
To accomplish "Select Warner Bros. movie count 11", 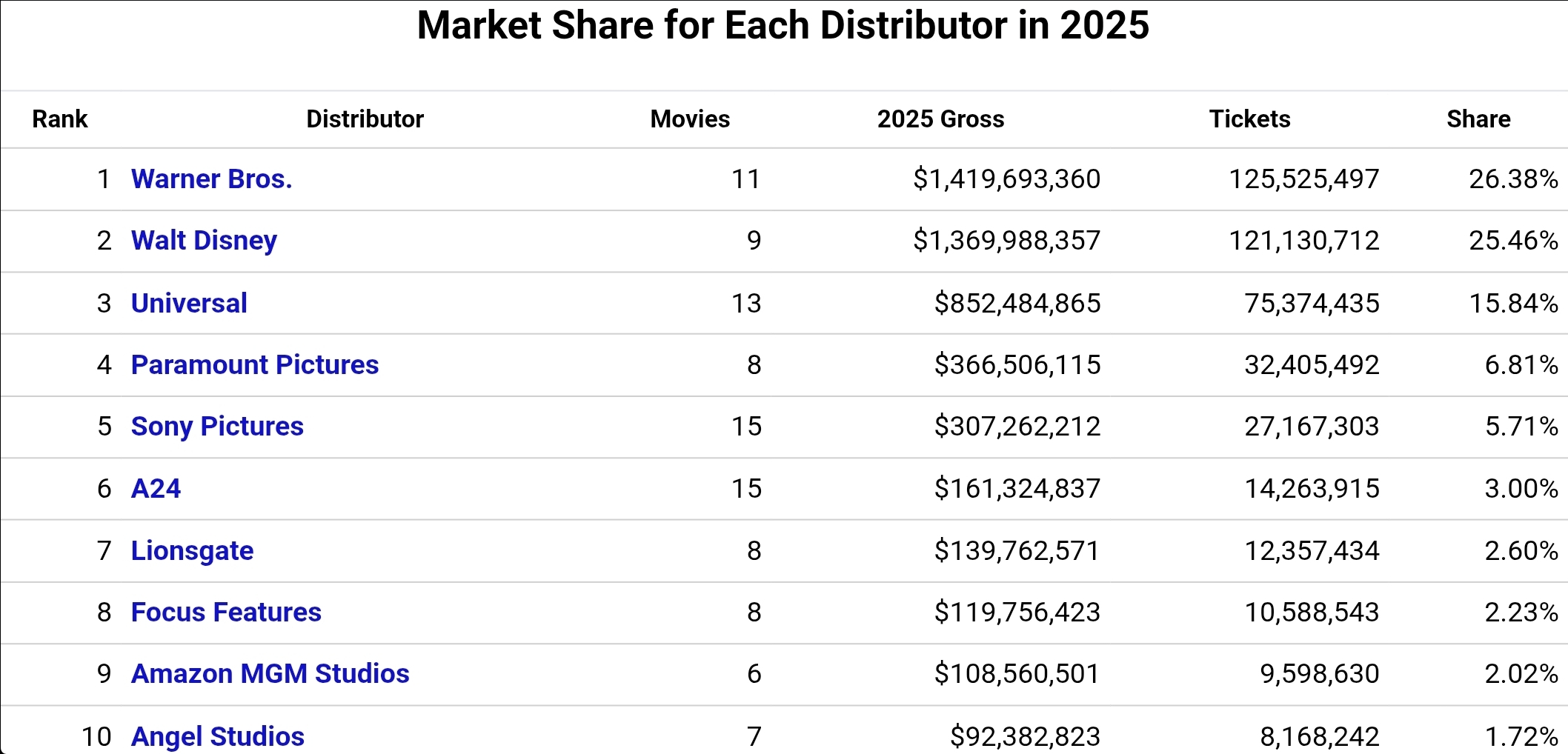I will click(746, 179).
